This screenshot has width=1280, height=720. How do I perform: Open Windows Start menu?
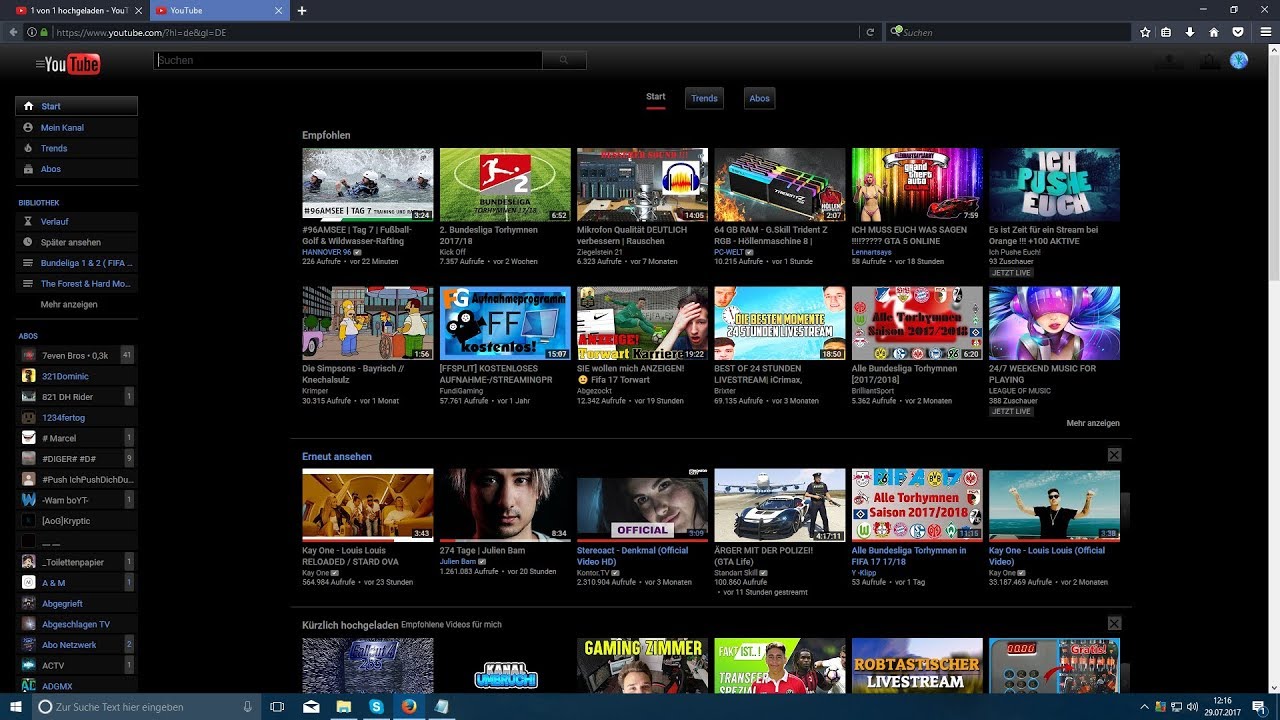(15, 706)
